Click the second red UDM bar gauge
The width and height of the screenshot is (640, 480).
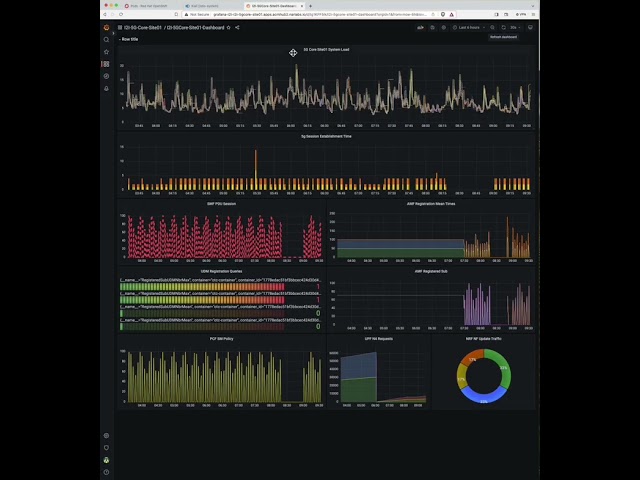tap(220, 300)
